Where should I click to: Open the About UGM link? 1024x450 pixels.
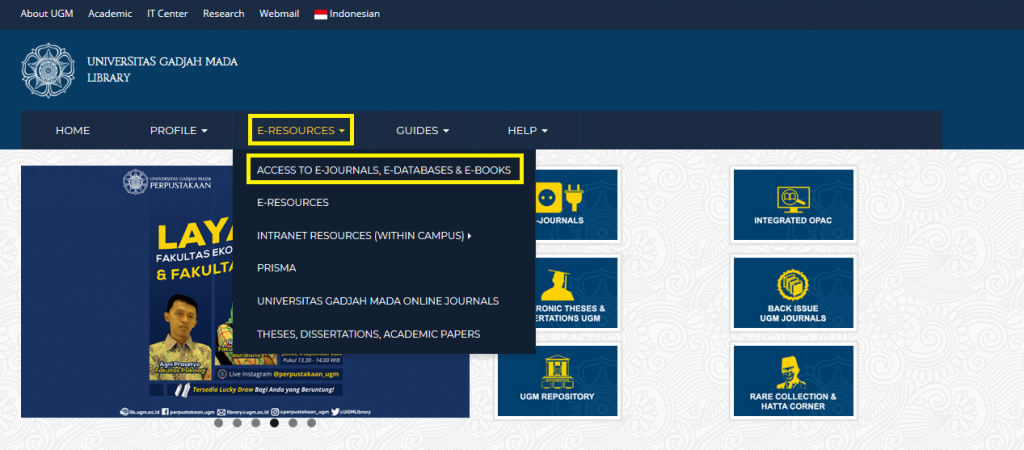coord(47,14)
